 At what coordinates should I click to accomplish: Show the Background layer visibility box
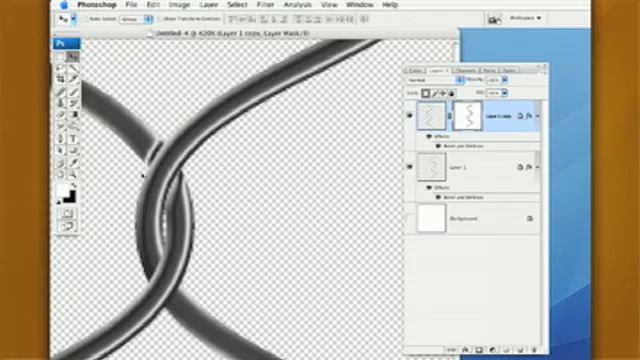[409, 218]
